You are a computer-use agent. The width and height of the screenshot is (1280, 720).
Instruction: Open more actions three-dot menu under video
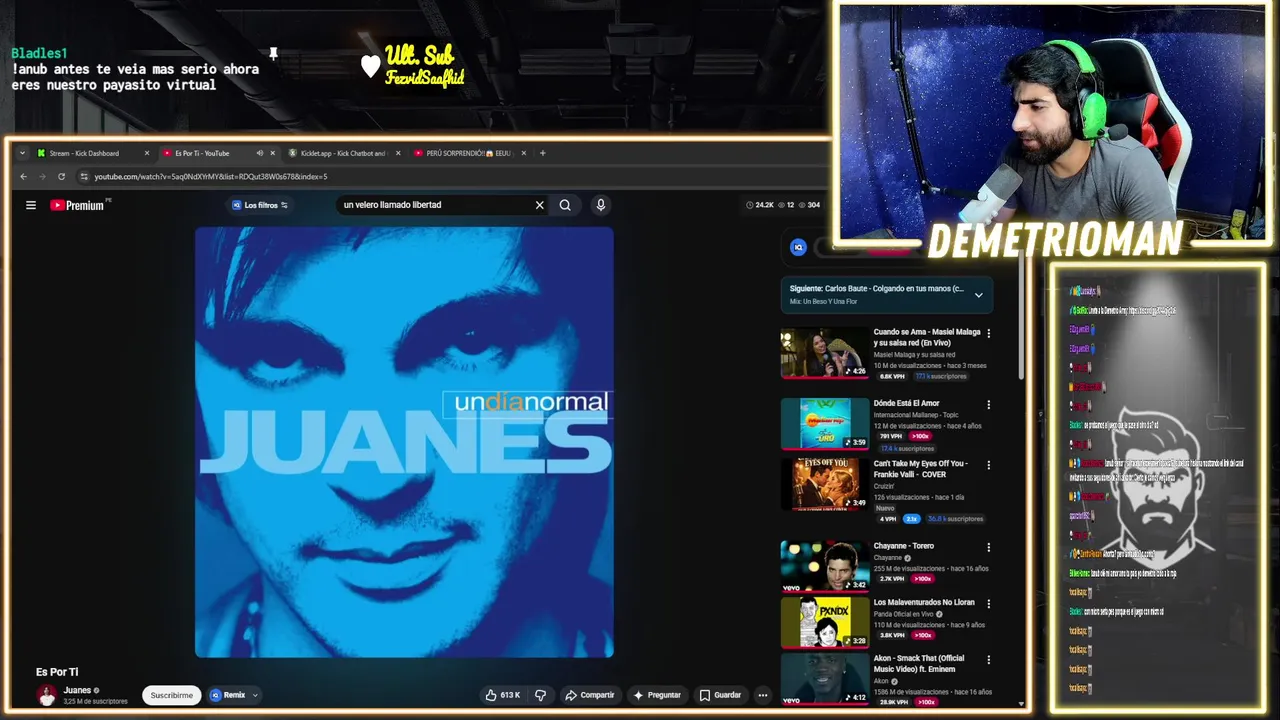[763, 695]
